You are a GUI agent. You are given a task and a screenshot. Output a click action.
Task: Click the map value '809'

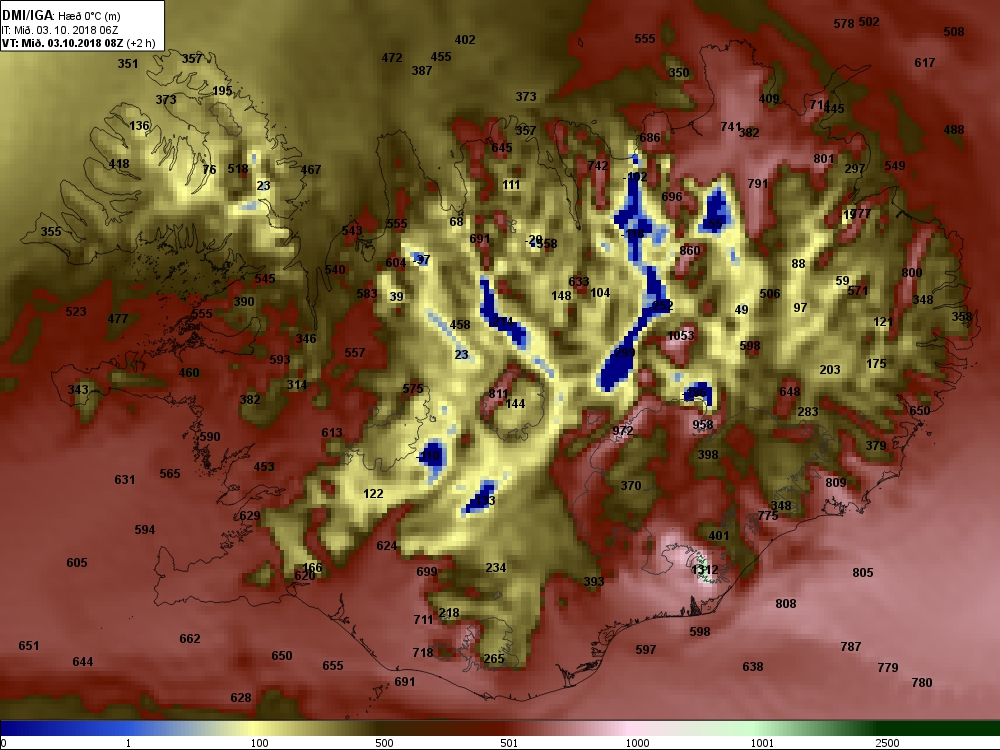tap(835, 482)
